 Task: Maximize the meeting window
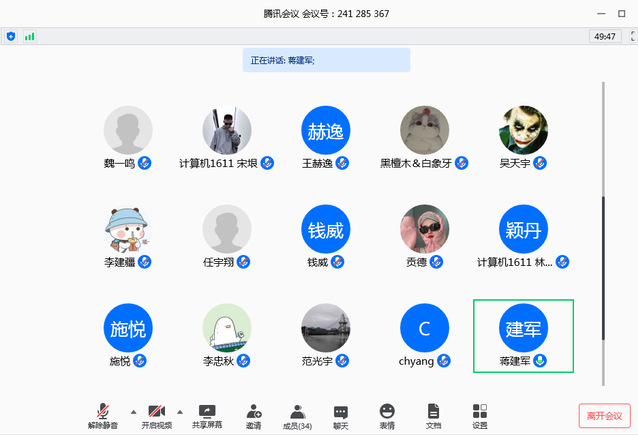[622, 14]
